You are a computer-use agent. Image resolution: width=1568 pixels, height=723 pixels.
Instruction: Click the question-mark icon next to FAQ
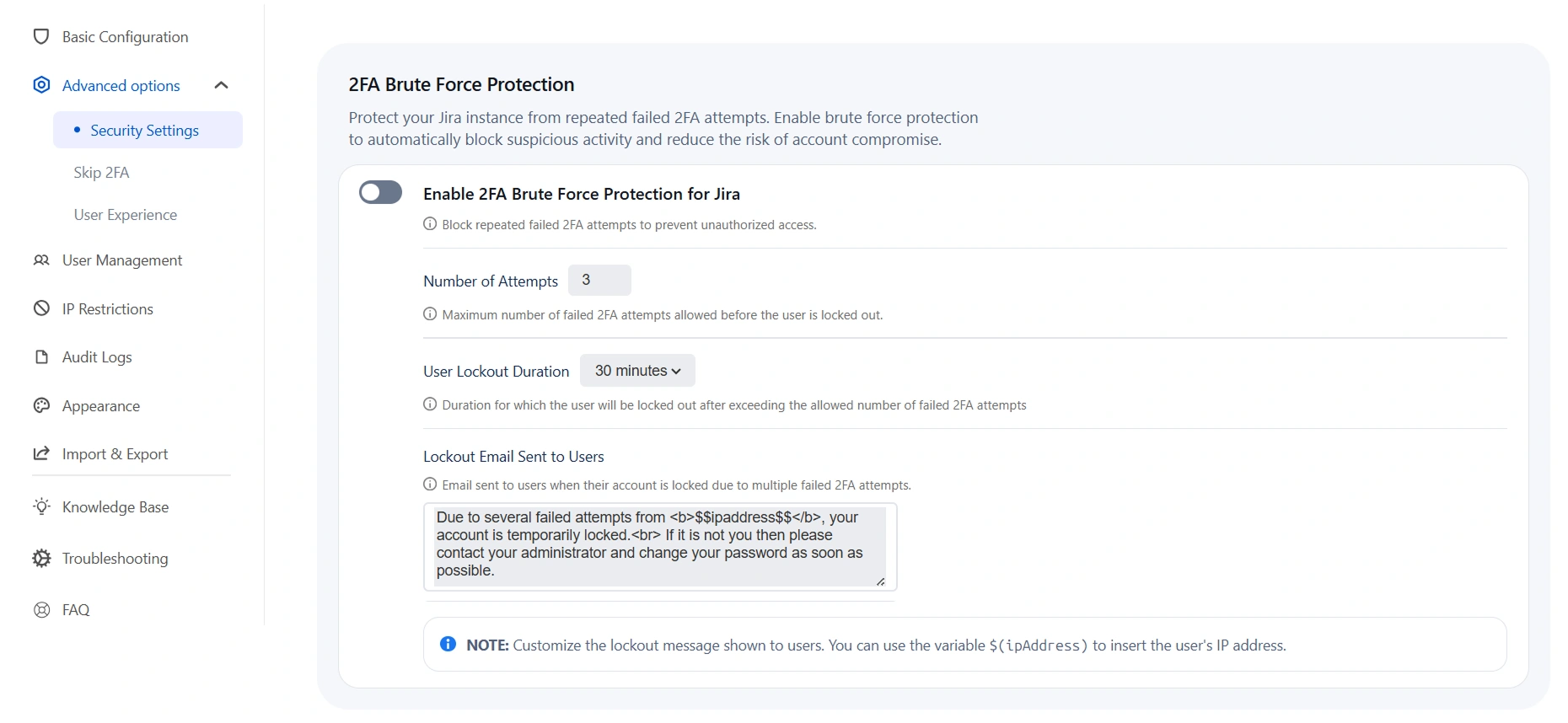[x=40, y=609]
